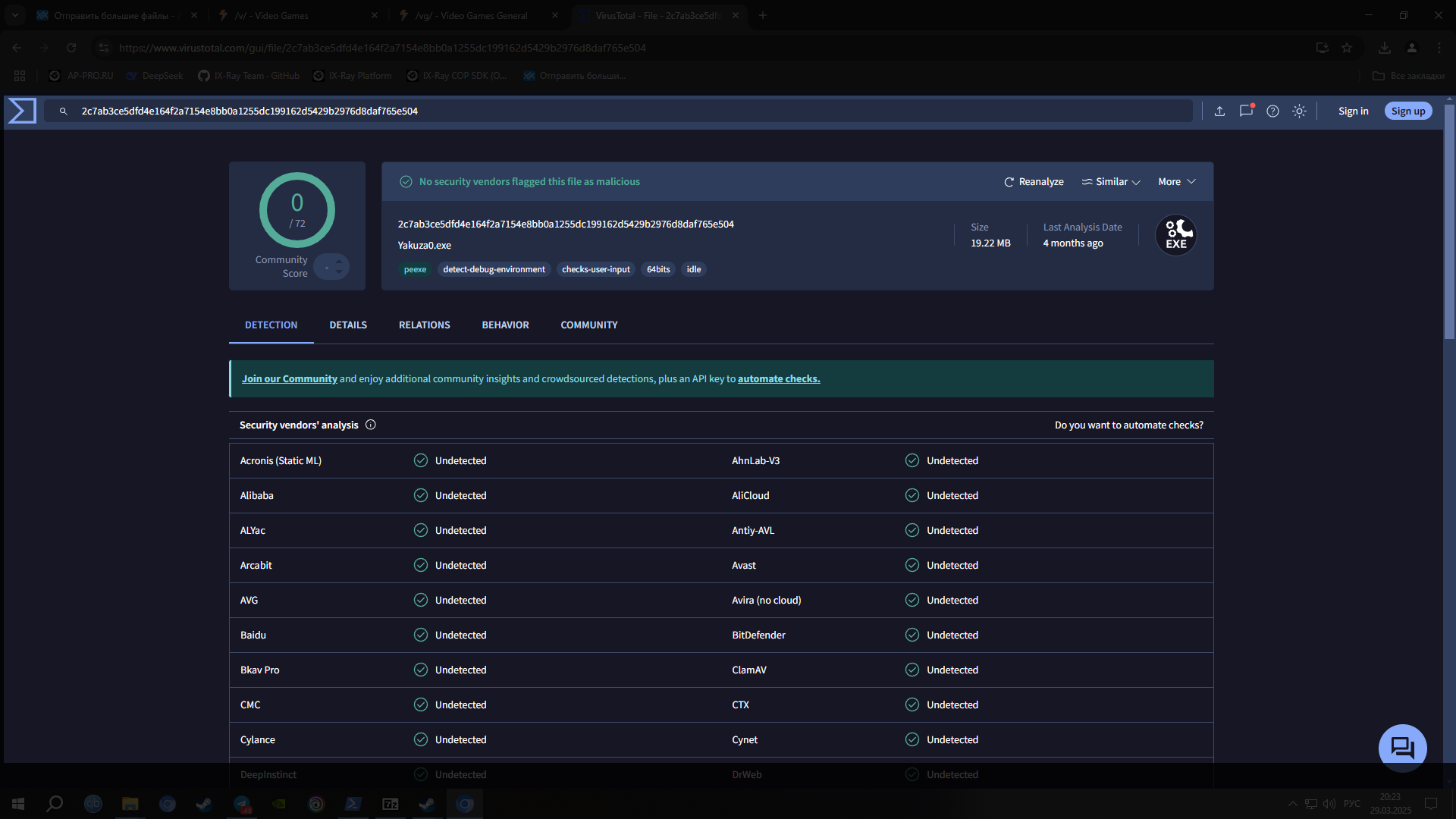Switch to the /v/ - Video Games browser tab

click(x=297, y=15)
